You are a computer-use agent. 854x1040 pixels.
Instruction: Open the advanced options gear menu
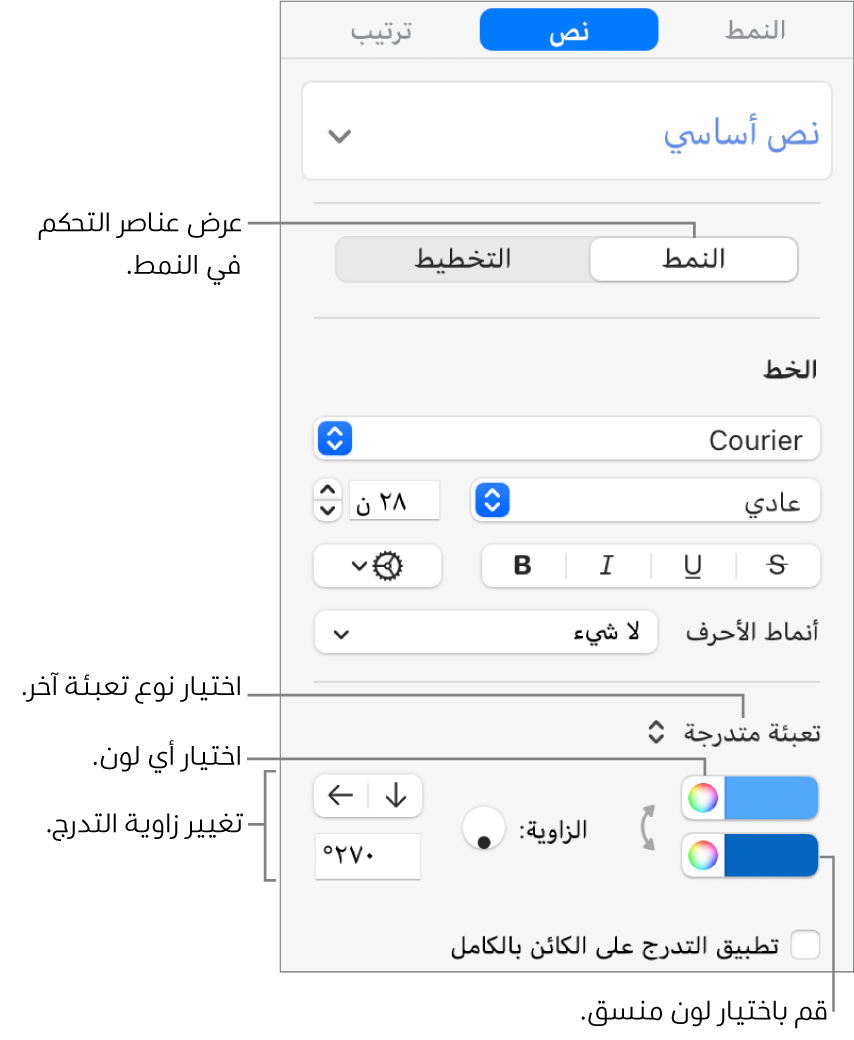click(x=377, y=566)
